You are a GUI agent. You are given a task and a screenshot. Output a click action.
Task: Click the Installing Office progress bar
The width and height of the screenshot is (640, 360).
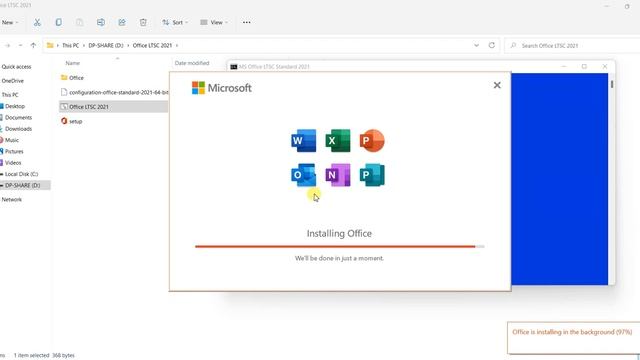[340, 247]
